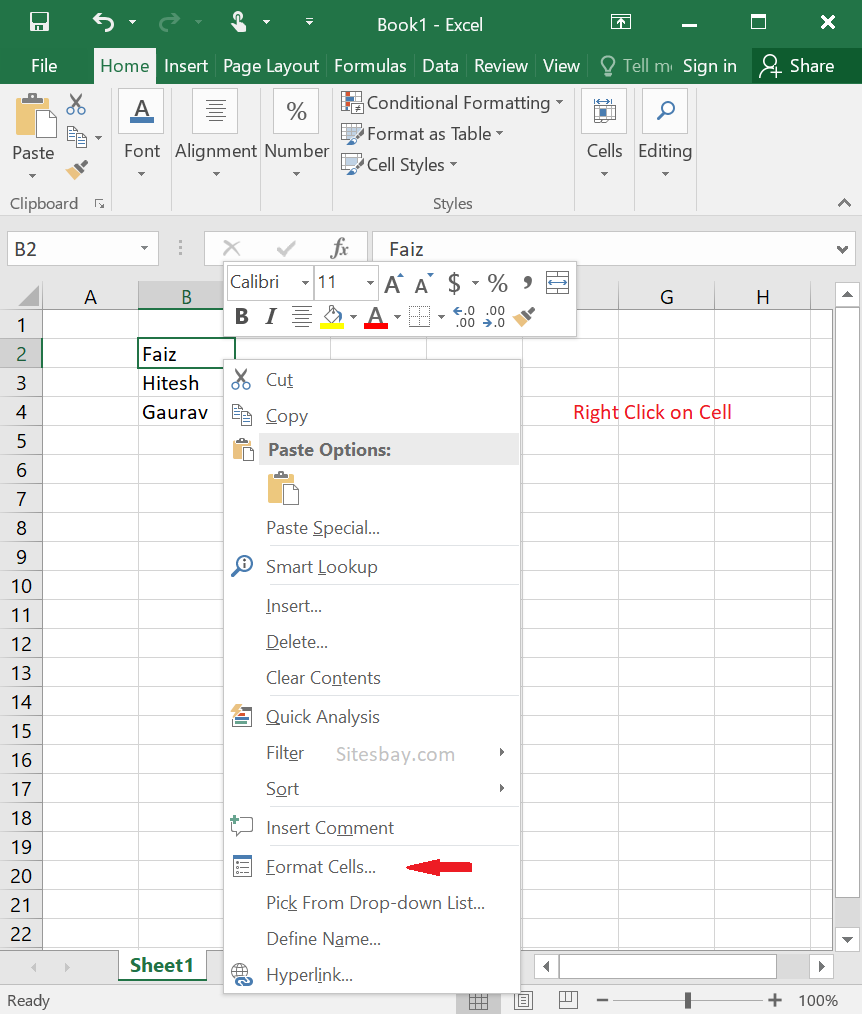
Task: Switch to the Formulas tab
Action: (370, 66)
